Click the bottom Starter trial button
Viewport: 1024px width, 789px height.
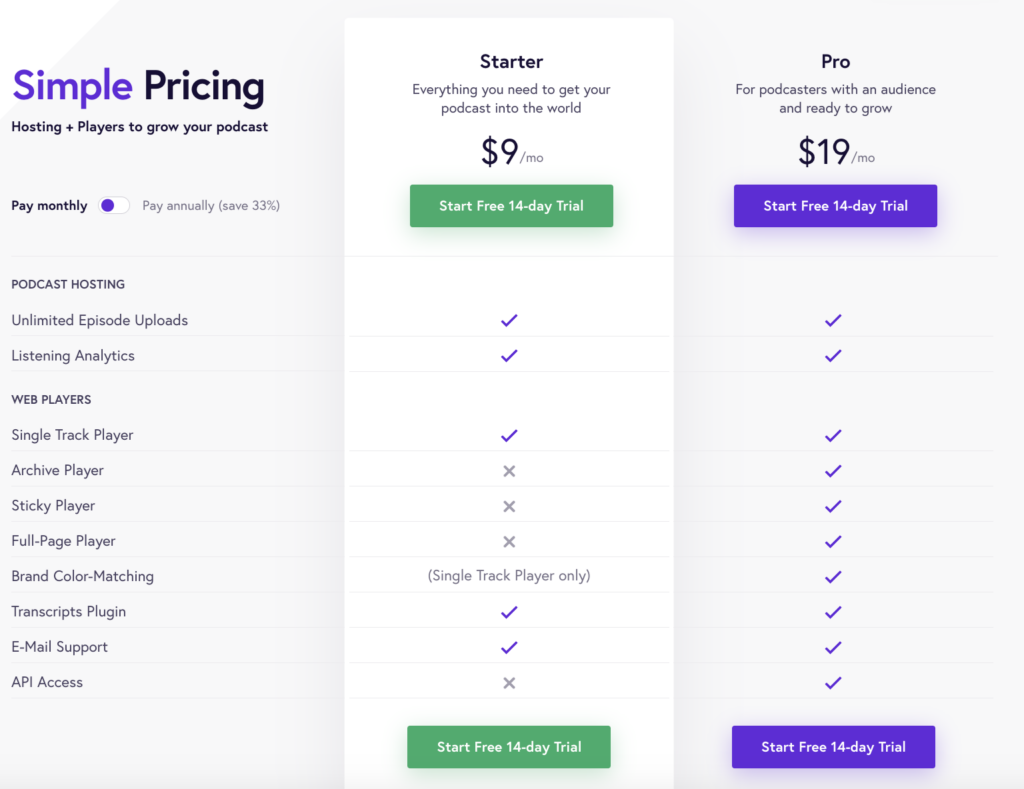(508, 746)
